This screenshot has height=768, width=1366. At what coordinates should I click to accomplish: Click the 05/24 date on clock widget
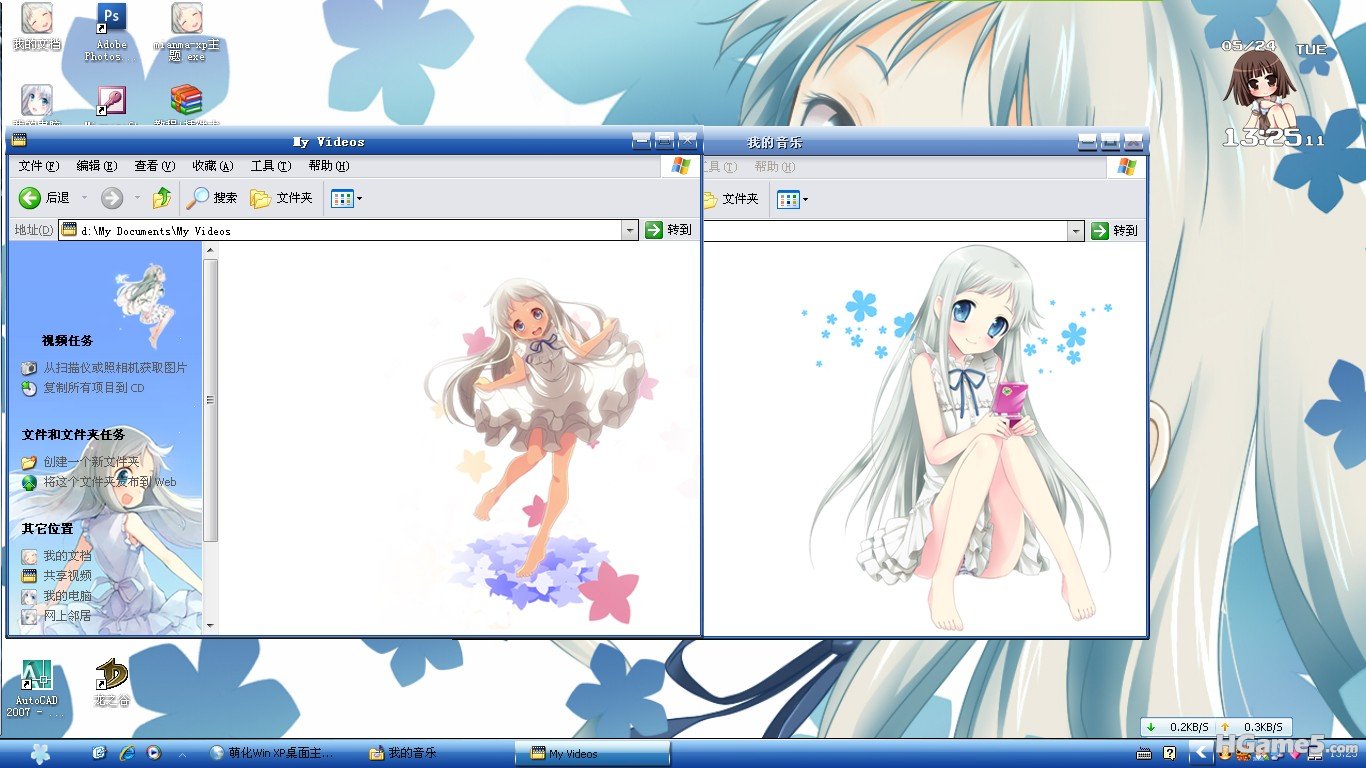[x=1248, y=46]
